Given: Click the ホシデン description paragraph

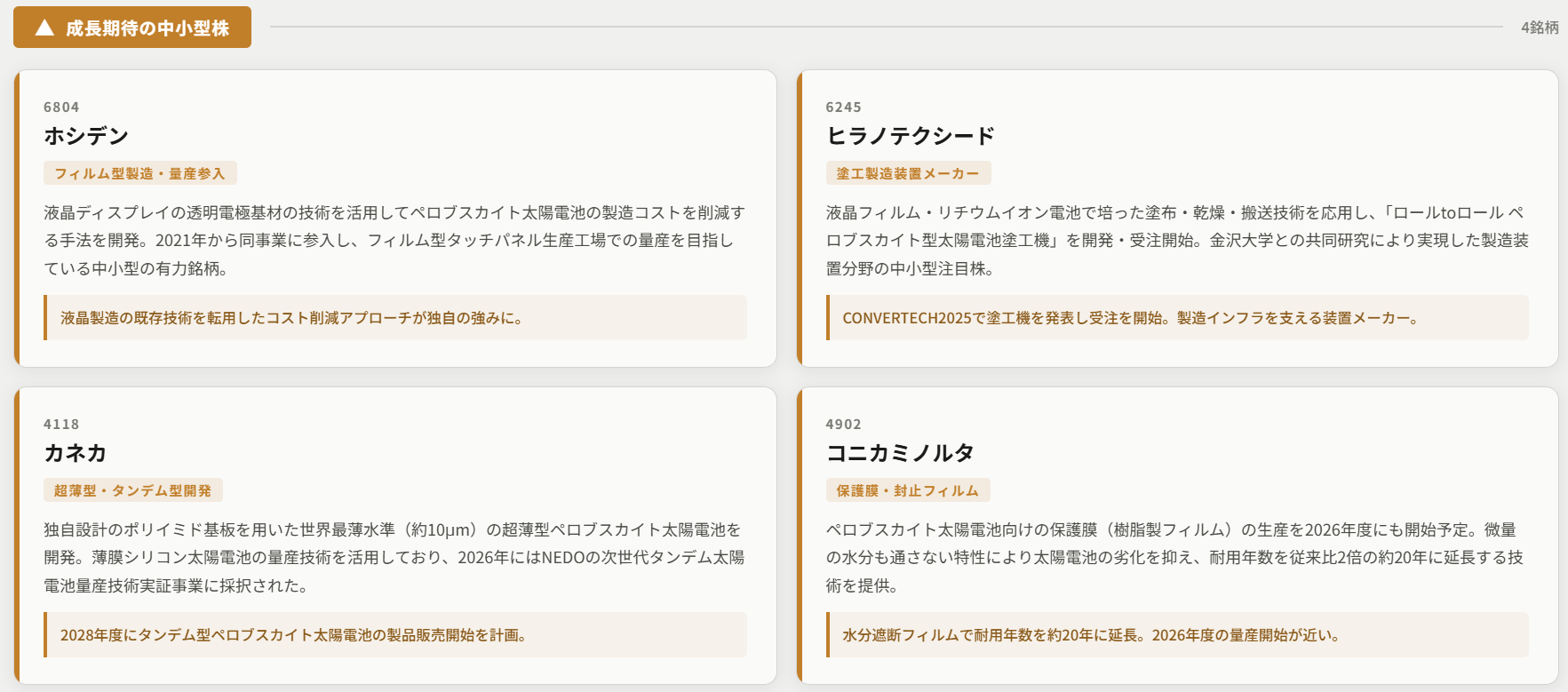Looking at the screenshot, I should [395, 240].
